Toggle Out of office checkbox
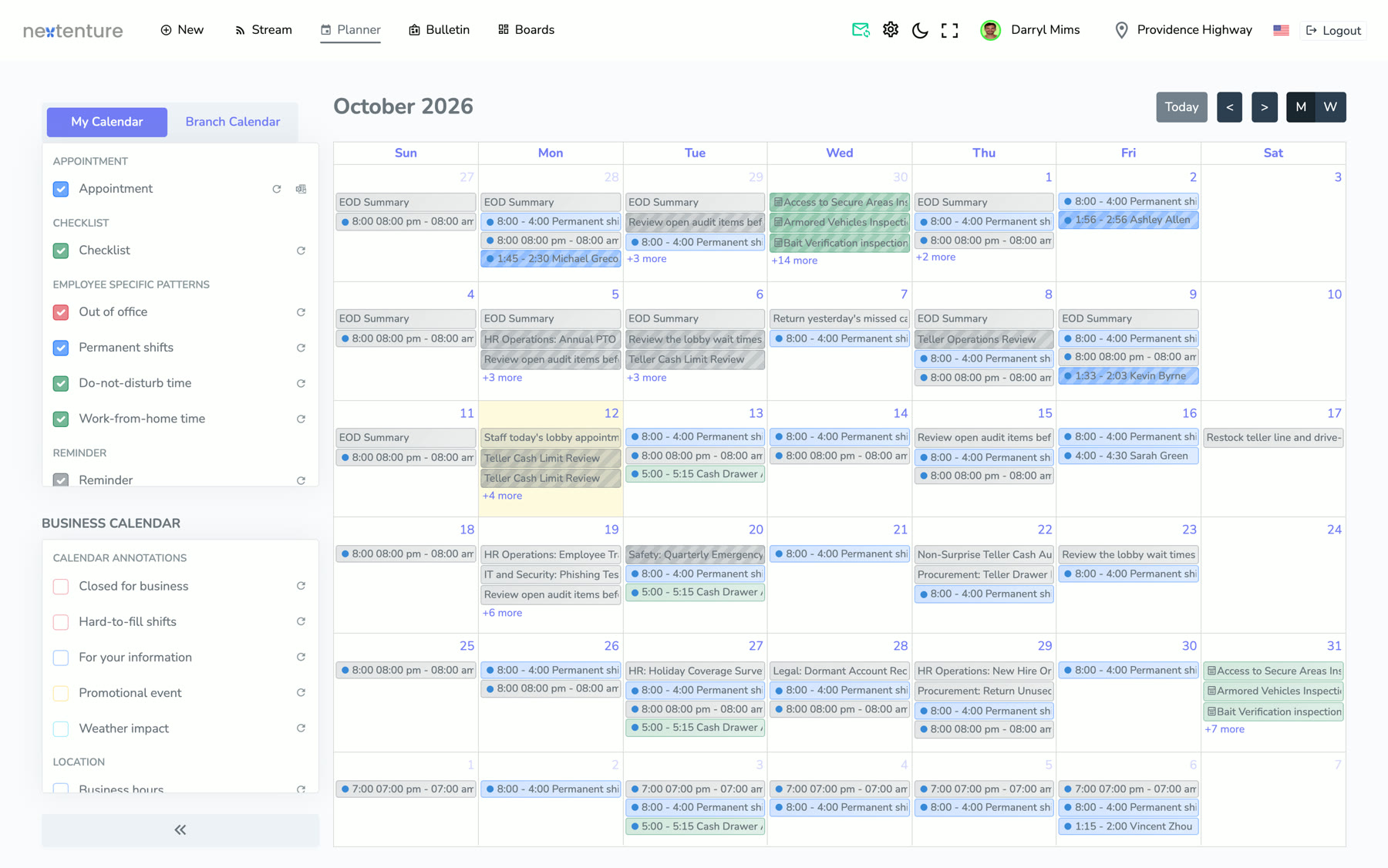Image resolution: width=1388 pixels, height=868 pixels. (x=61, y=312)
